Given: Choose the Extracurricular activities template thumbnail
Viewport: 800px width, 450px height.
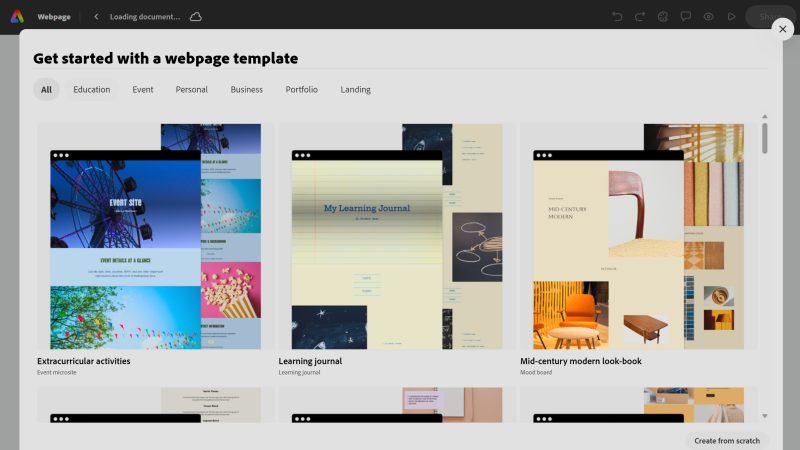Looking at the screenshot, I should tap(156, 236).
